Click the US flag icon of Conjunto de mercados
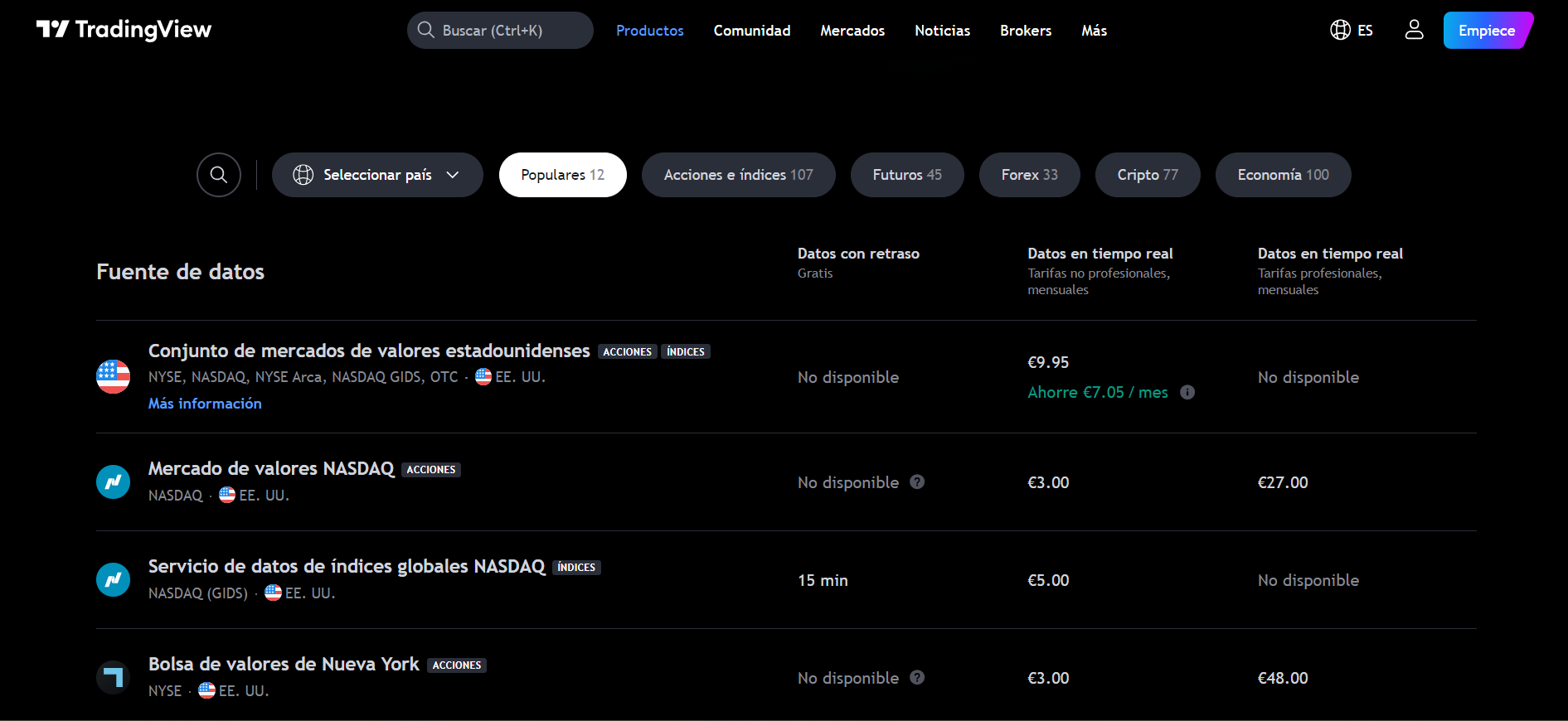This screenshot has height=721, width=1568. tap(113, 377)
